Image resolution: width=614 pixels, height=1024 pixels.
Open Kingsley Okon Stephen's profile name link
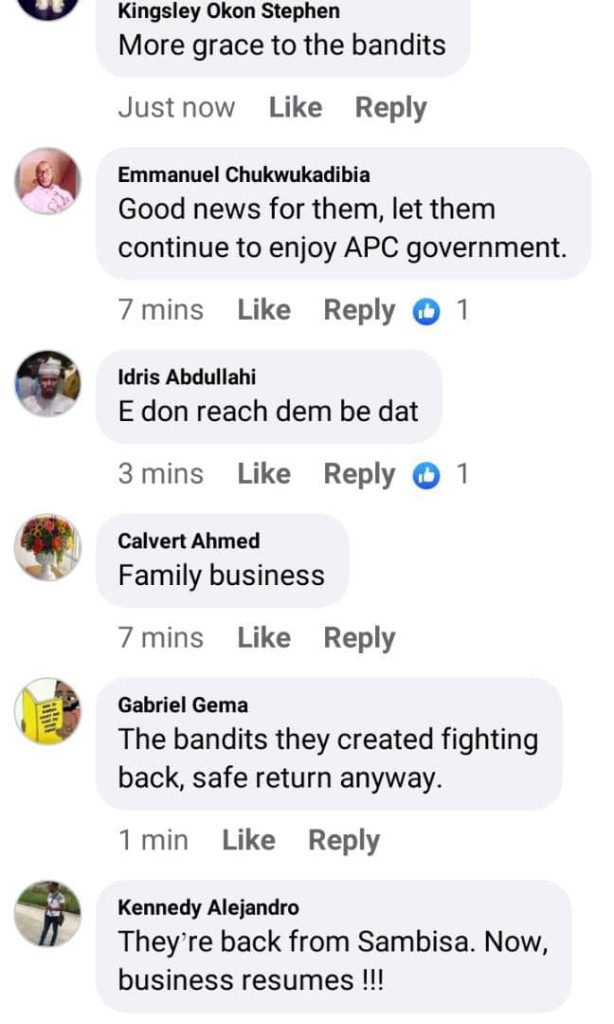(228, 12)
